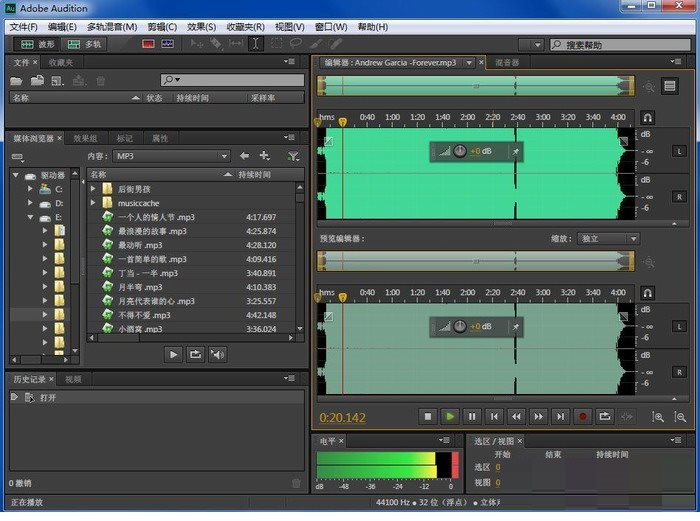Viewport: 700px width, 521px height.
Task: Click the filter icon in Media Browser
Action: pyautogui.click(x=293, y=156)
